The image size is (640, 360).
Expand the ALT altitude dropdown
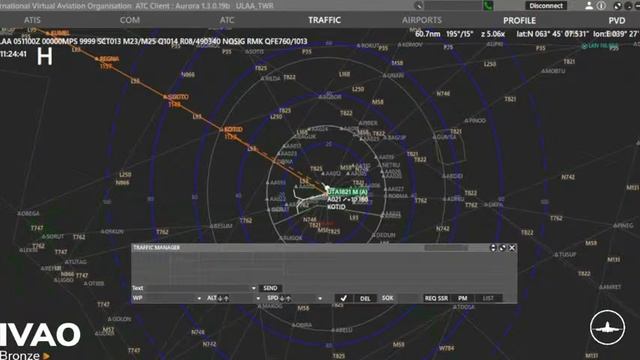[x=258, y=298]
